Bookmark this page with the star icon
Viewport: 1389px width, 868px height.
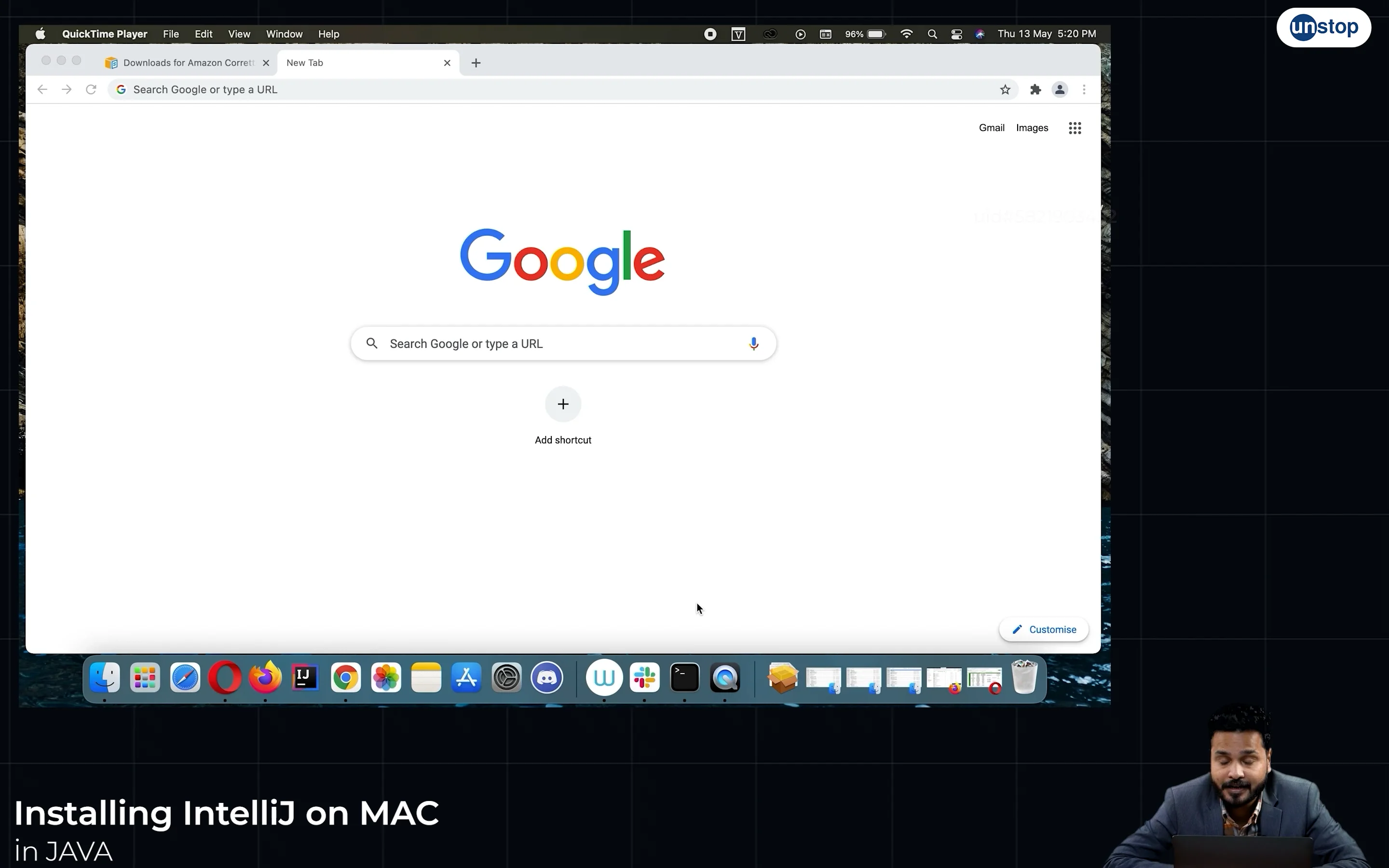1006,90
